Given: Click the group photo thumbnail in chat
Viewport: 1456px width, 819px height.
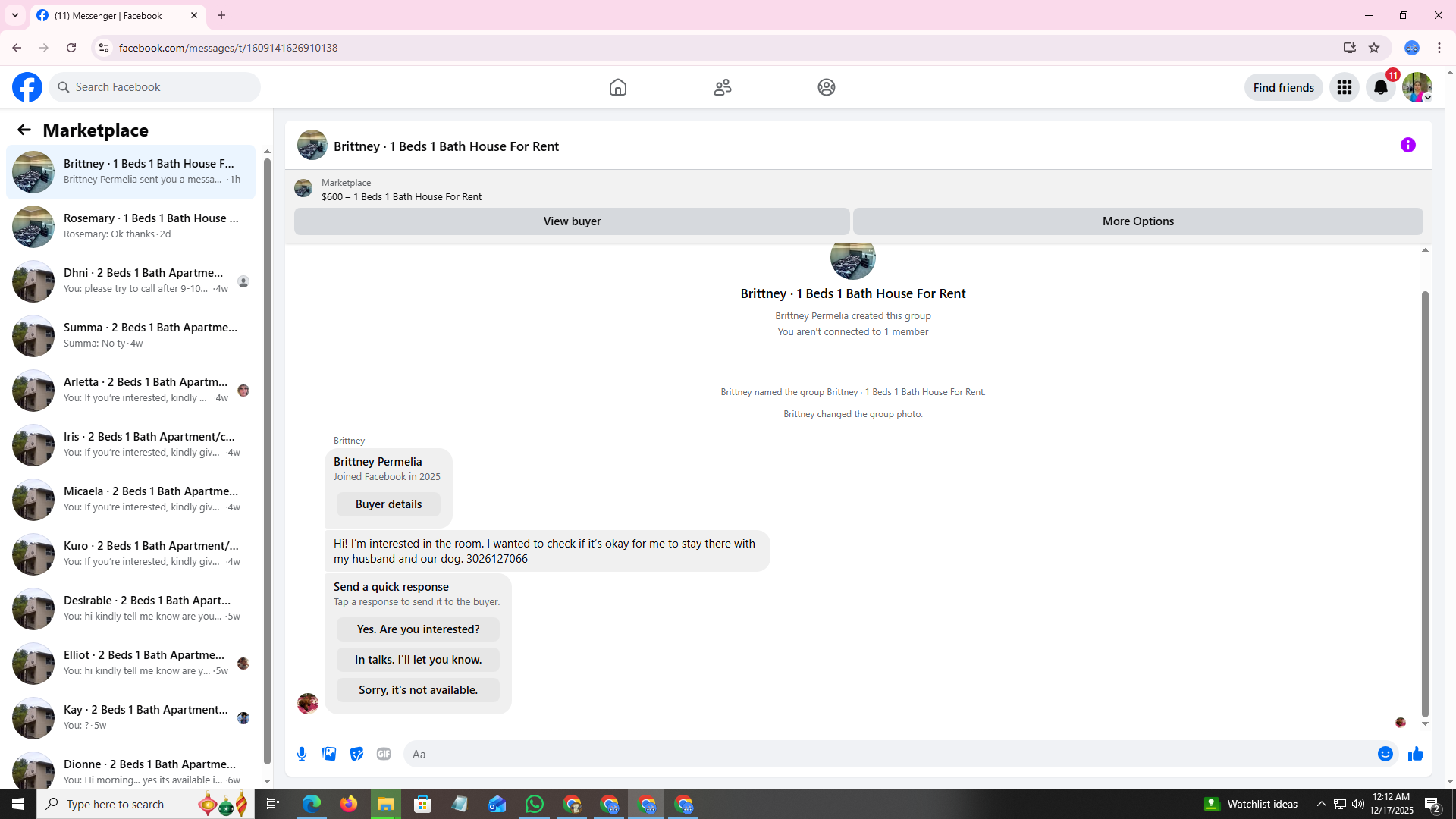Looking at the screenshot, I should (852, 259).
